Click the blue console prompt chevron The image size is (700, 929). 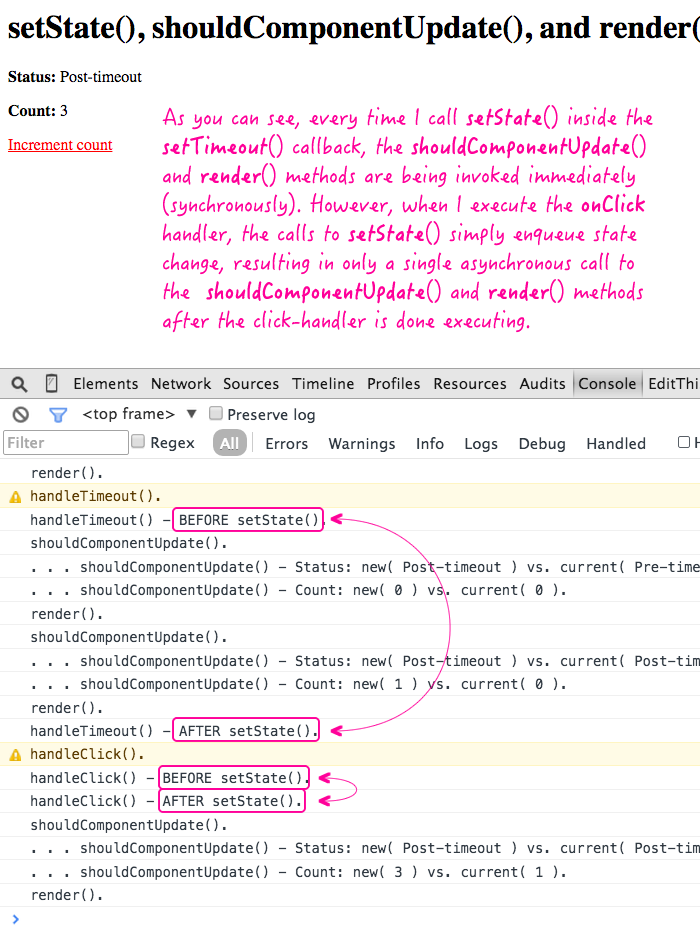click(x=14, y=918)
